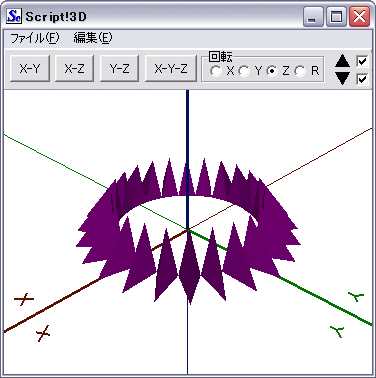Show the X-Y-Z perspective view
This screenshot has width=376, height=378.
click(171, 69)
